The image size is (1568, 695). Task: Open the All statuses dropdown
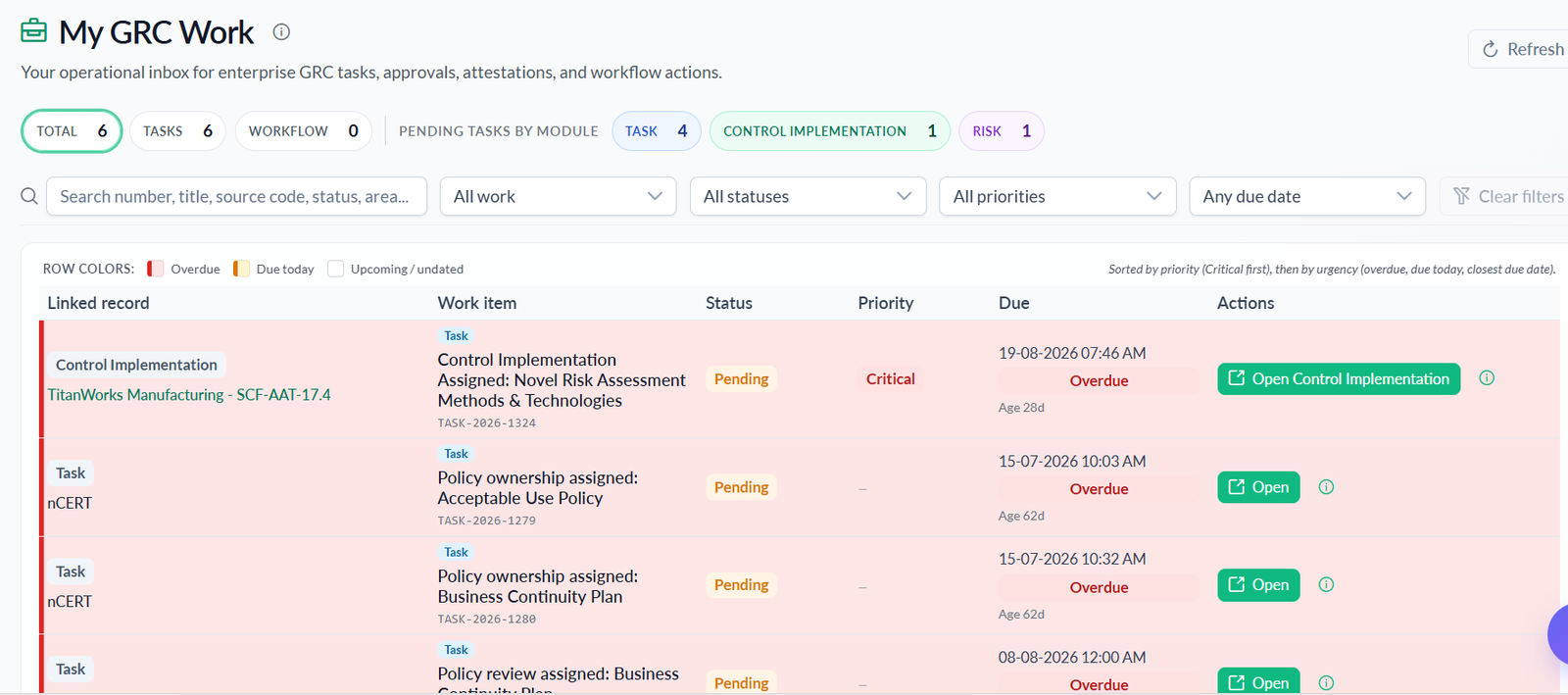tap(808, 196)
